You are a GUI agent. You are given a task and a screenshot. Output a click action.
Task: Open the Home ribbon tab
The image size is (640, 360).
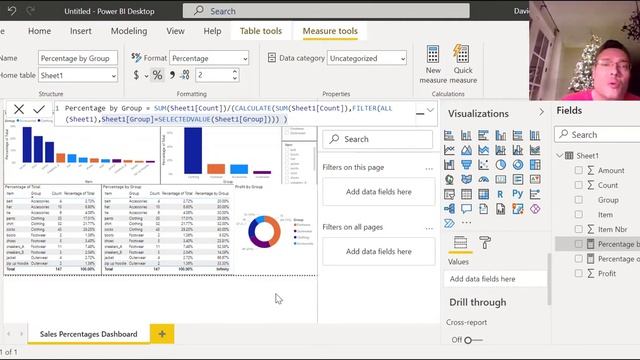40,31
